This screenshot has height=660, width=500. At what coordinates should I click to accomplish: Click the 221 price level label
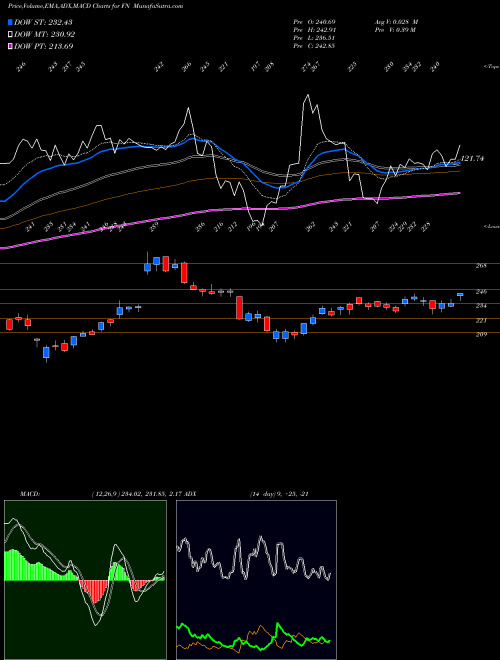[x=481, y=321]
